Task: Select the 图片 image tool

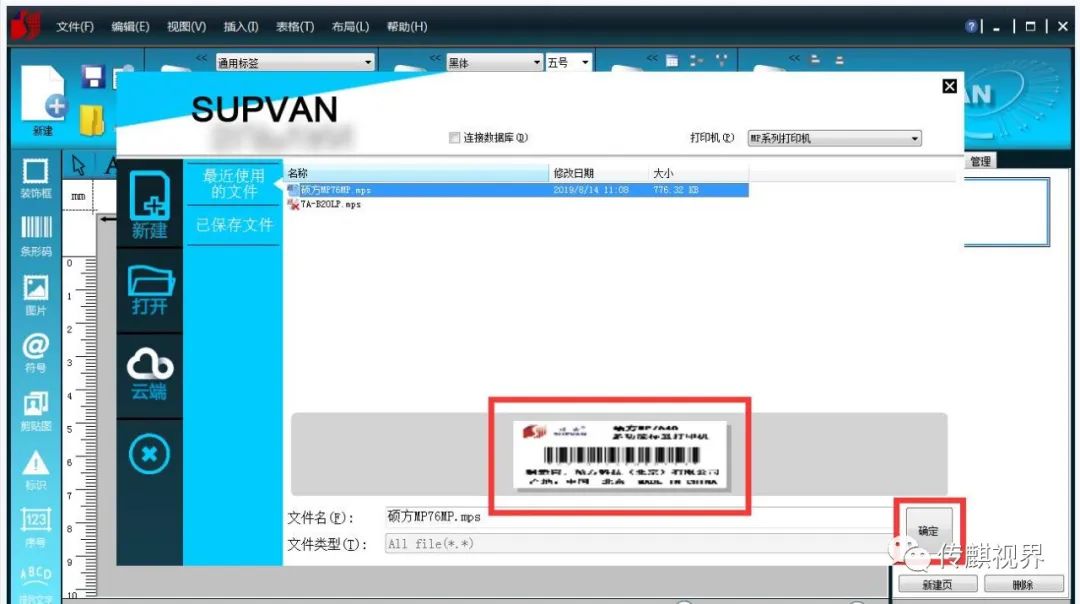Action: click(36, 294)
